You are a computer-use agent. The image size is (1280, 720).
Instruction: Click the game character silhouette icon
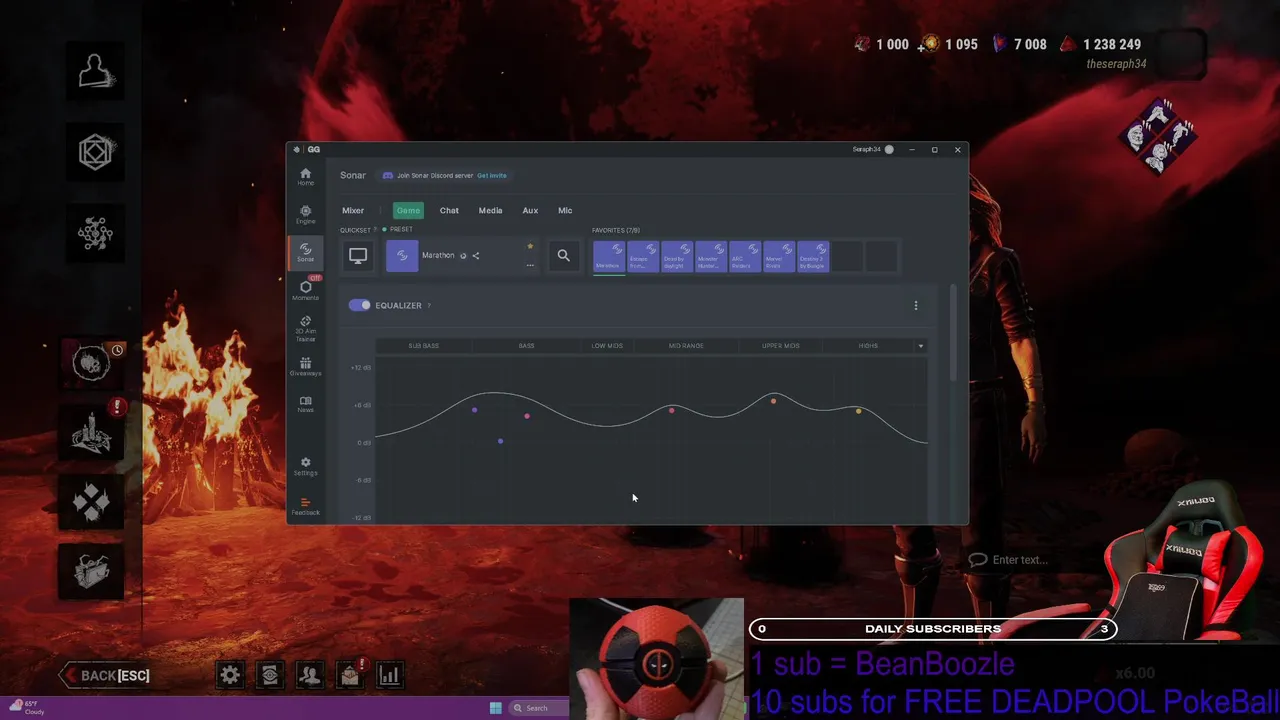pyautogui.click(x=96, y=72)
